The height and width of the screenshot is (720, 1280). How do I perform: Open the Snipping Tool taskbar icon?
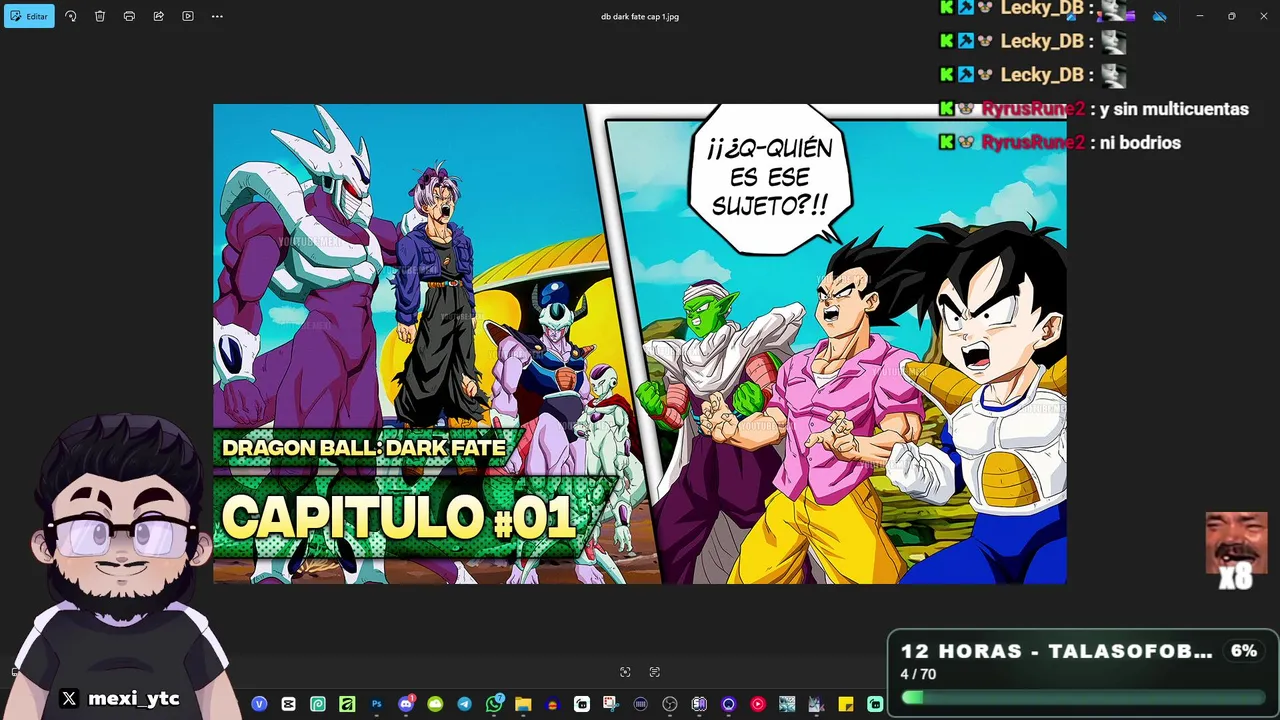coord(611,704)
